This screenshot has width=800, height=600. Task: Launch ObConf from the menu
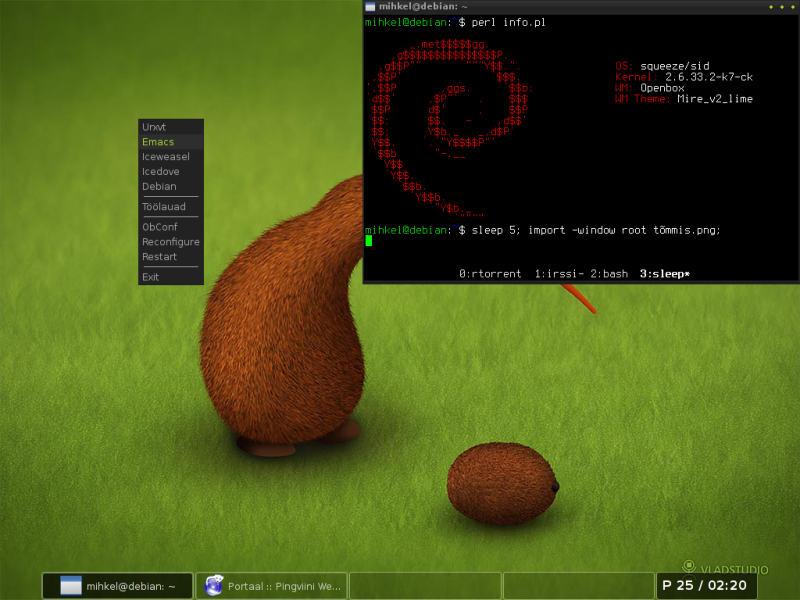click(x=171, y=227)
